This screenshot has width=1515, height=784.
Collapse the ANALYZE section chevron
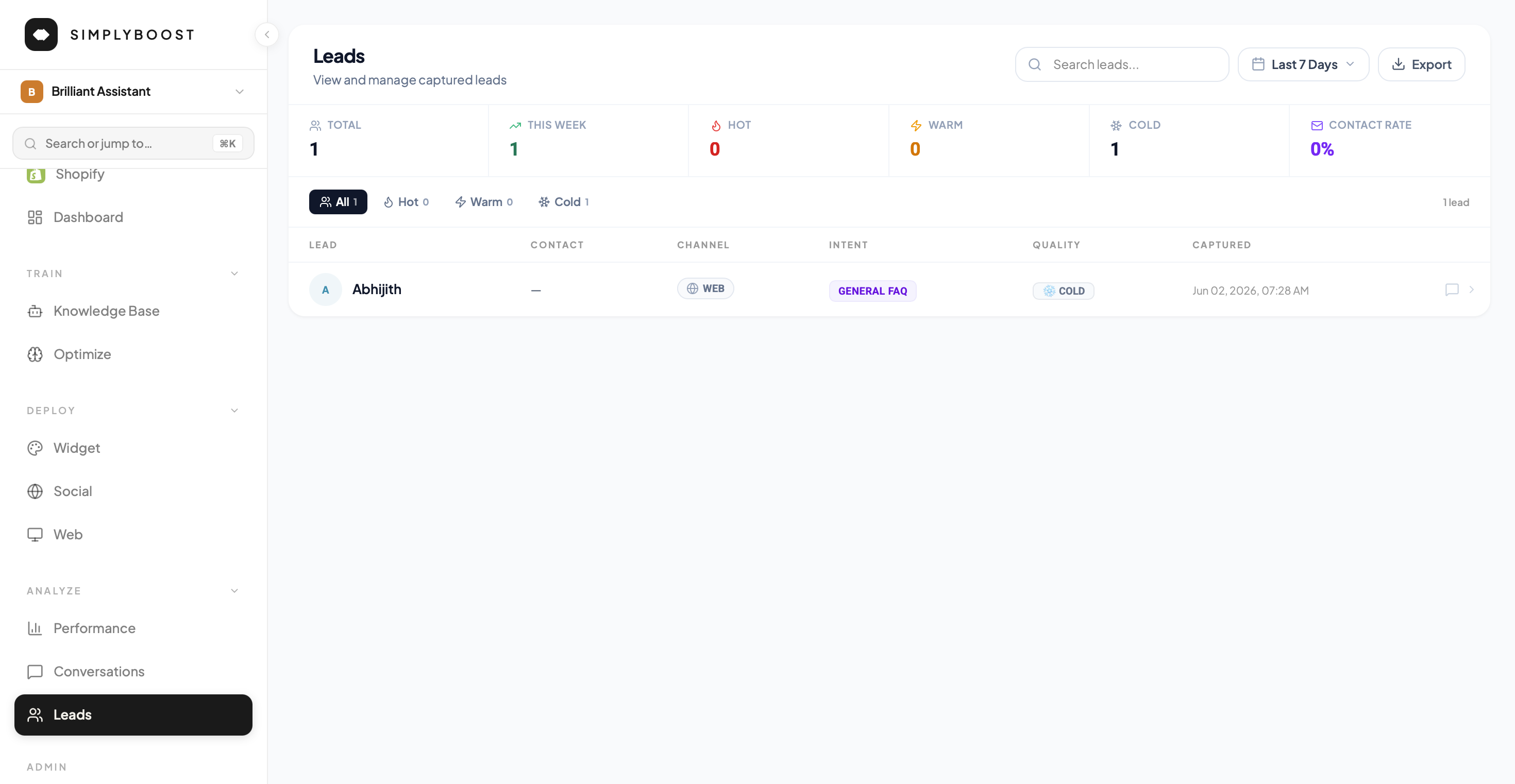pos(234,591)
